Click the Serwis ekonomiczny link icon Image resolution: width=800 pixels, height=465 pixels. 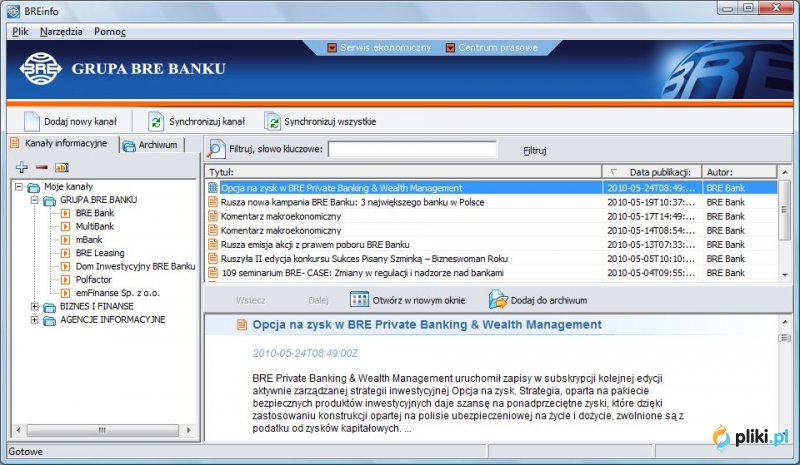[x=332, y=47]
